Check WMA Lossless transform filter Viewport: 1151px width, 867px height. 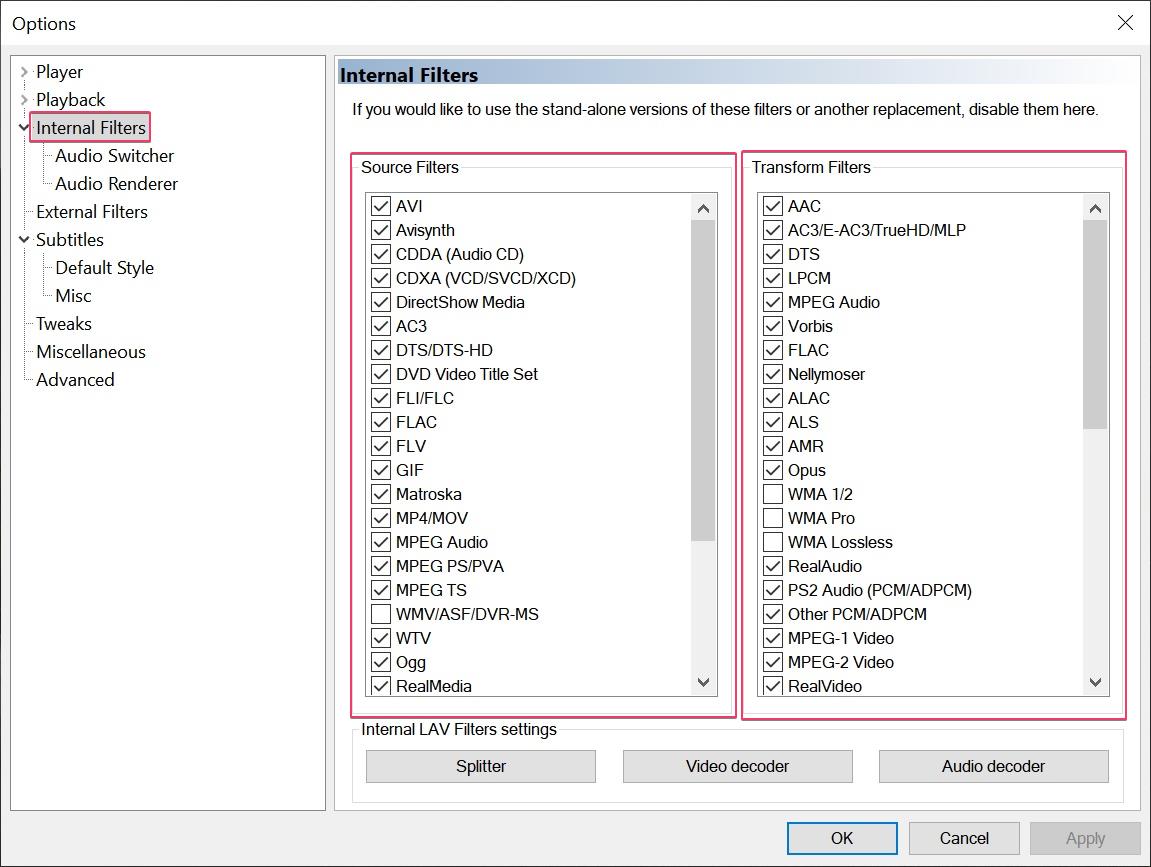click(x=772, y=542)
